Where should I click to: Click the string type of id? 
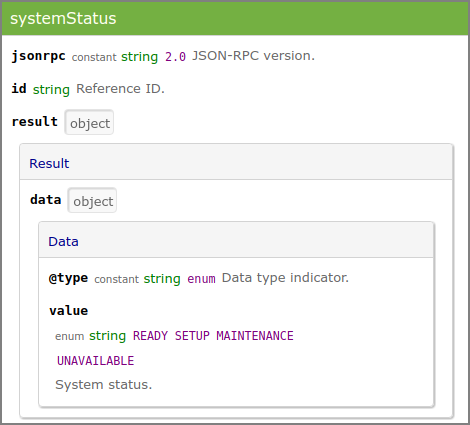click(51, 90)
